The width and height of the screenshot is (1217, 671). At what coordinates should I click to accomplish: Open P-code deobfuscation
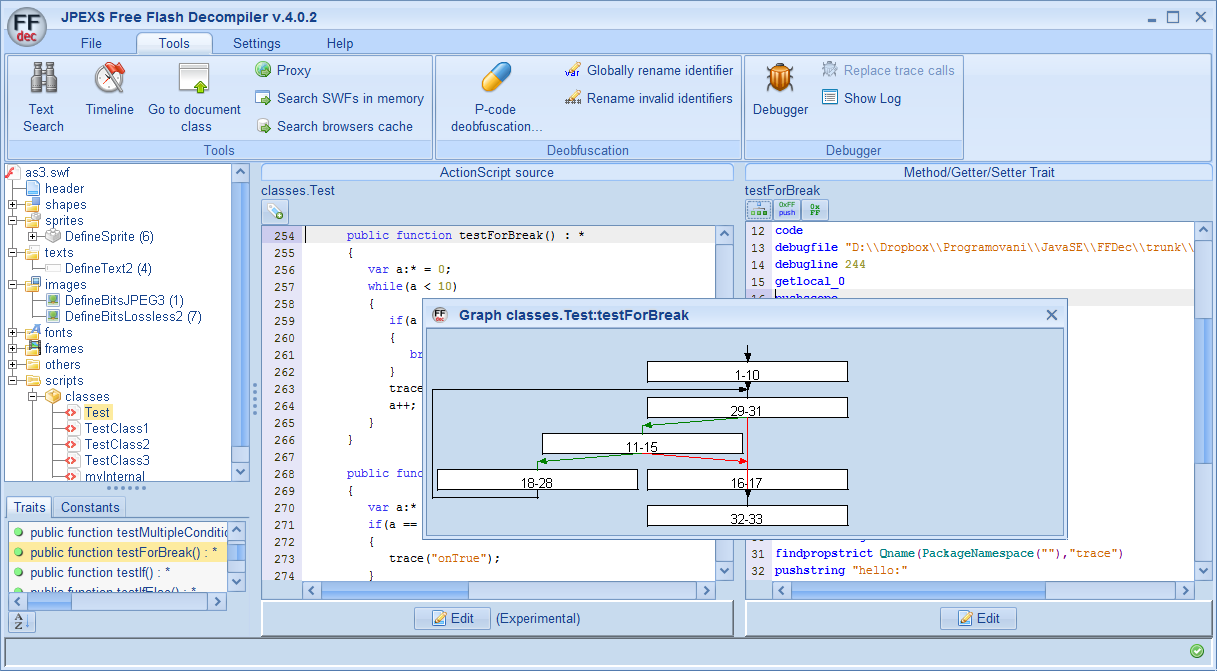[496, 97]
